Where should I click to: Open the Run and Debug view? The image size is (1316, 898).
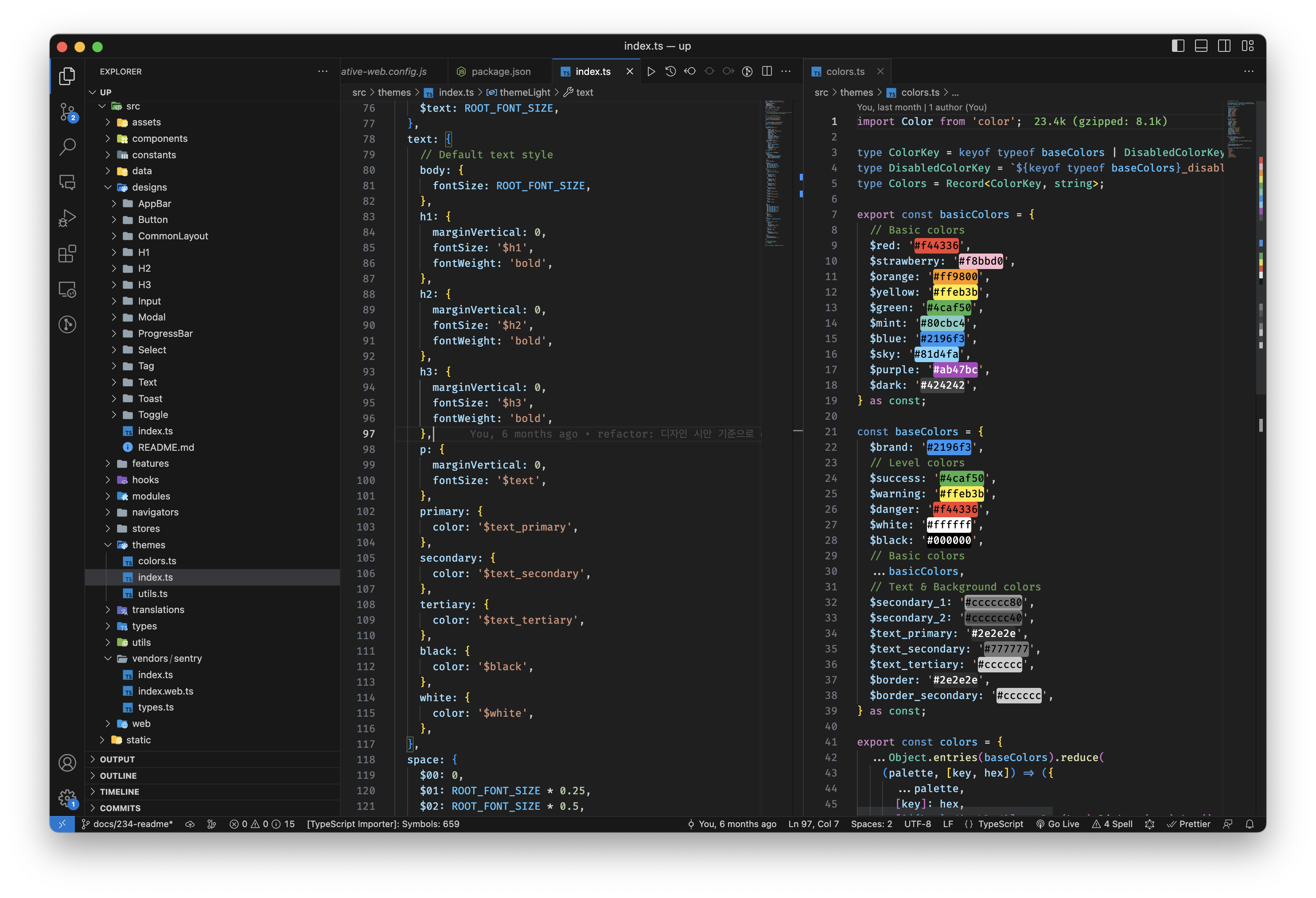pyautogui.click(x=67, y=218)
